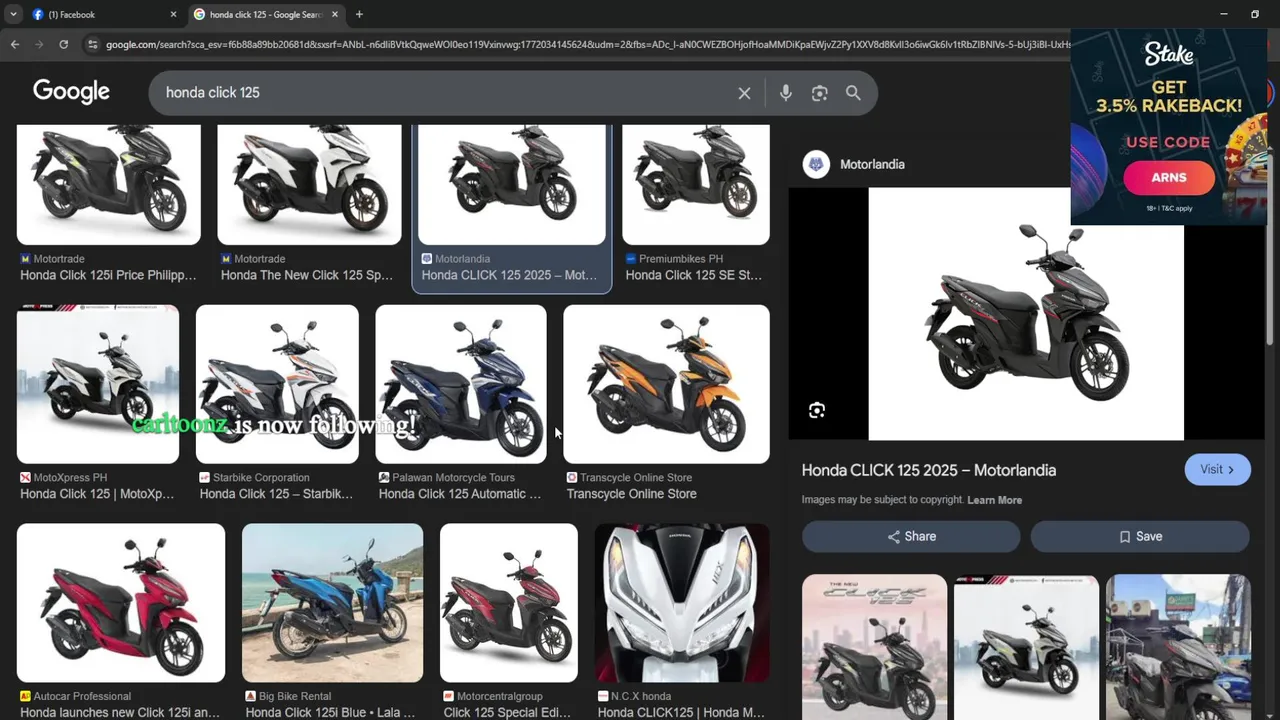The image size is (1280, 720).
Task: Click the Stake logo in the overlay ad
Action: pos(1169,54)
